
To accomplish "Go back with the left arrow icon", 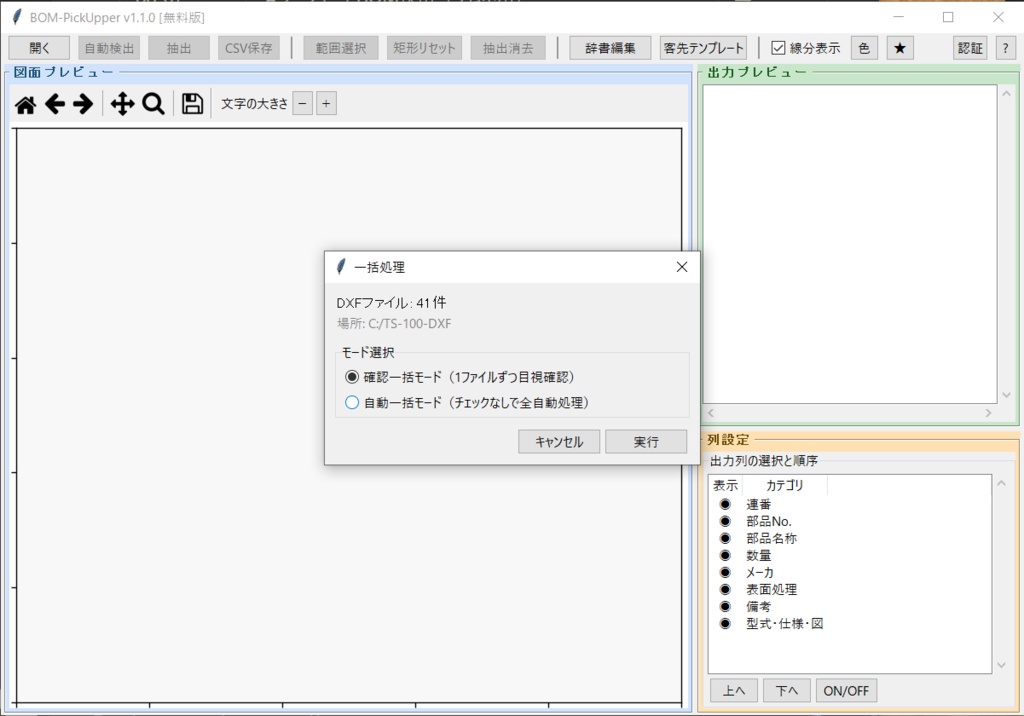I will tap(55, 104).
